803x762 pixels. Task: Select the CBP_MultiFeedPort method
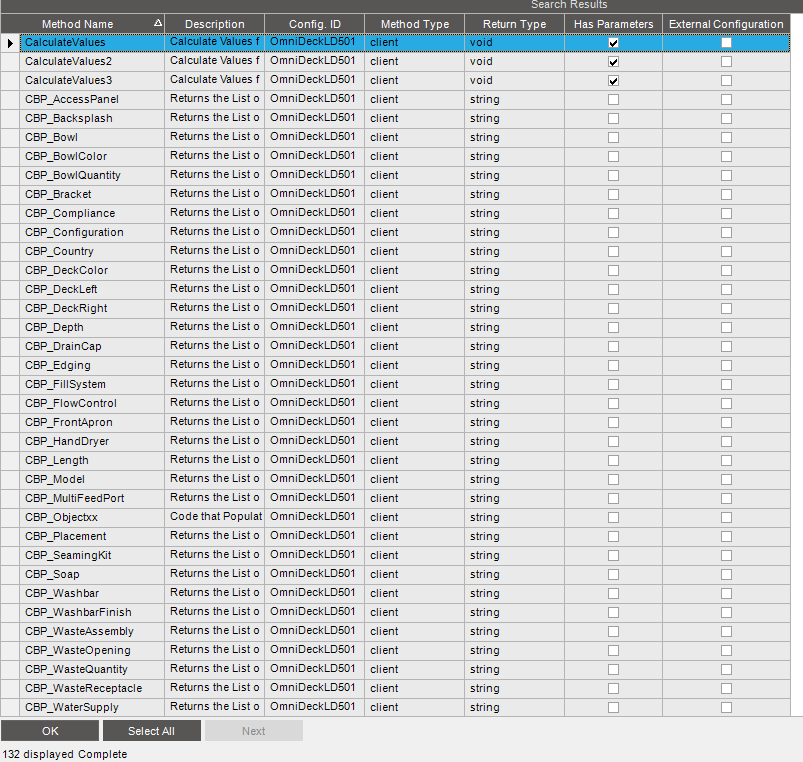pos(75,498)
